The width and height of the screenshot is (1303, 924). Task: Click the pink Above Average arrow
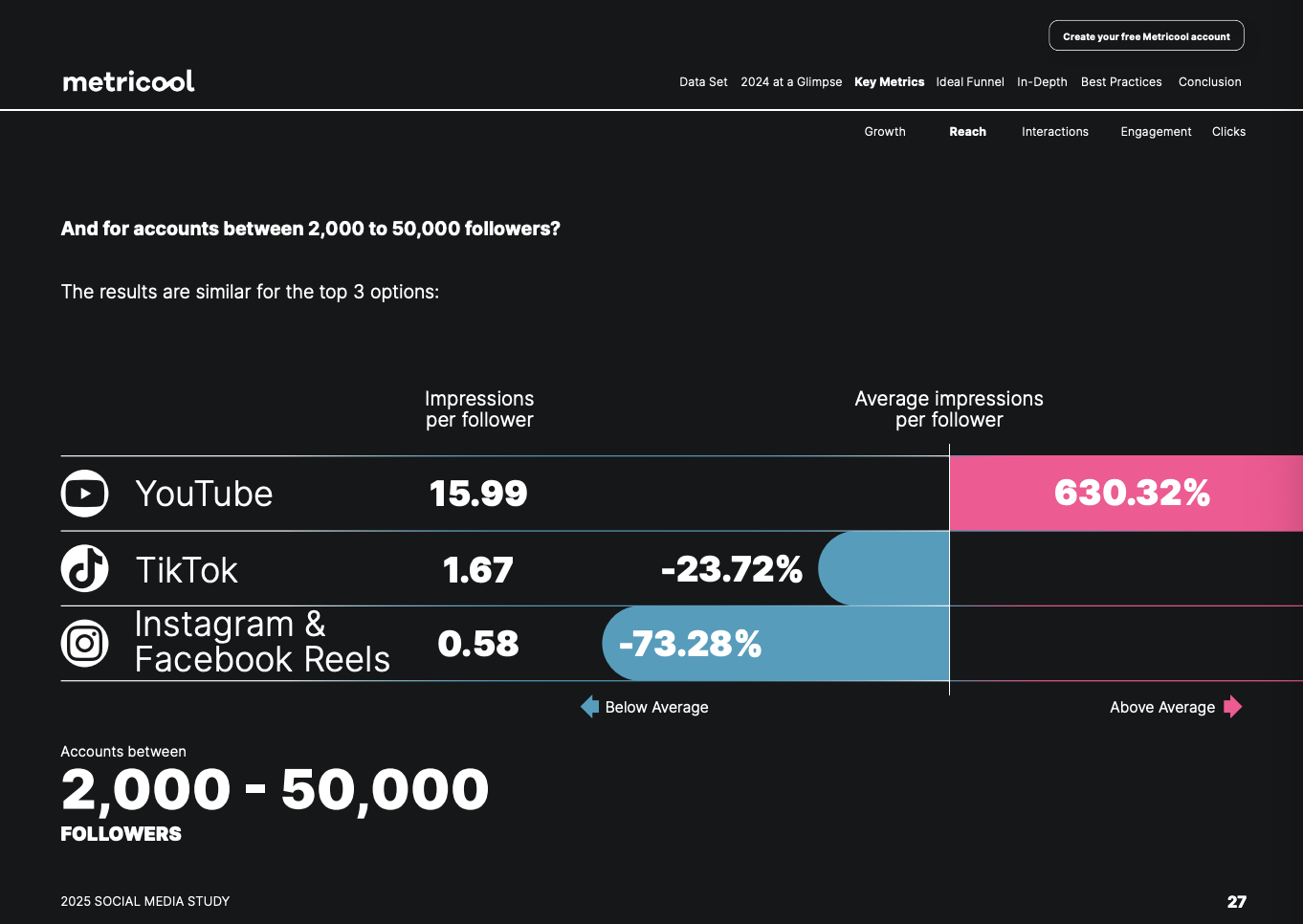(x=1232, y=707)
